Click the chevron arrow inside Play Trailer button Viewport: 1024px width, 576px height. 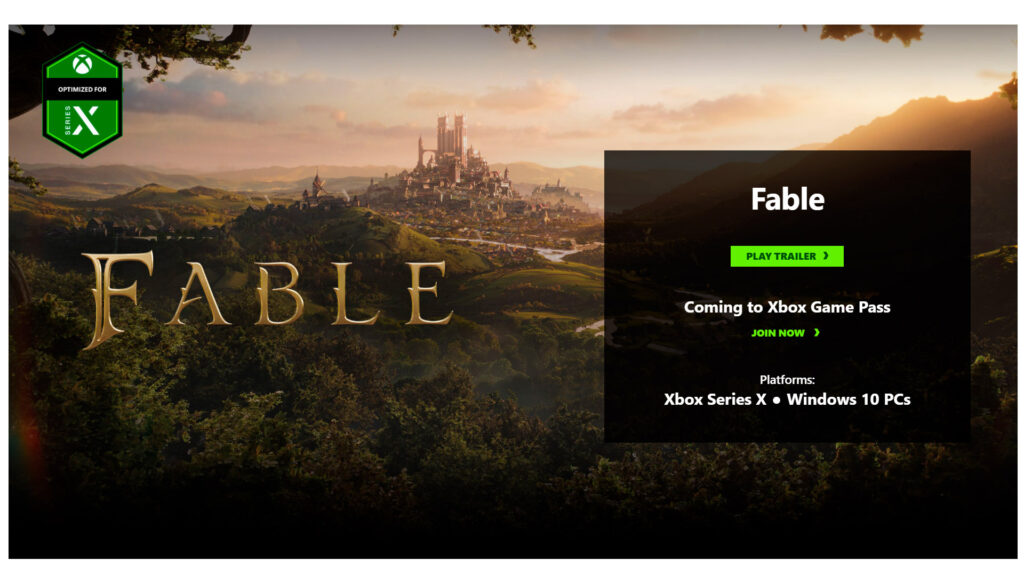826,256
